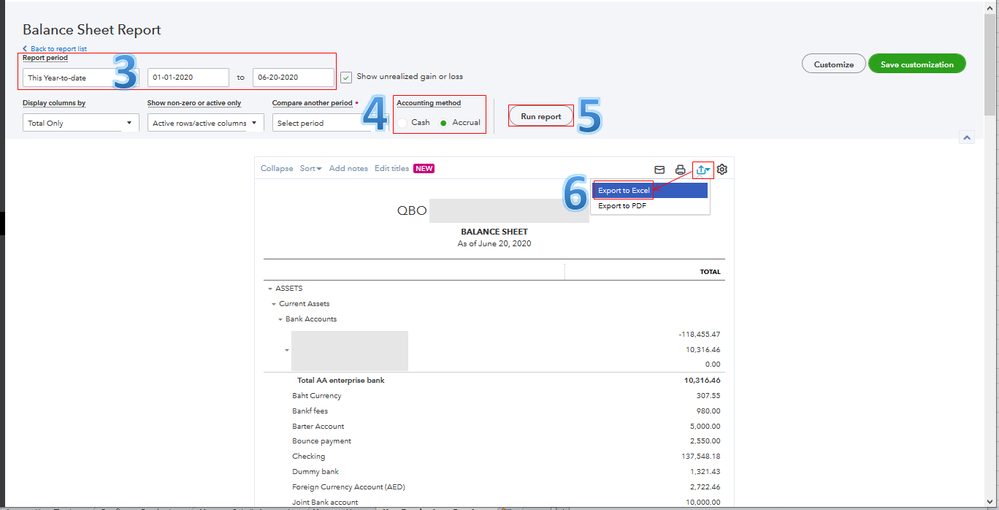This screenshot has height=510, width=999.
Task: Collapse the report header panel arrow
Action: tap(967, 137)
